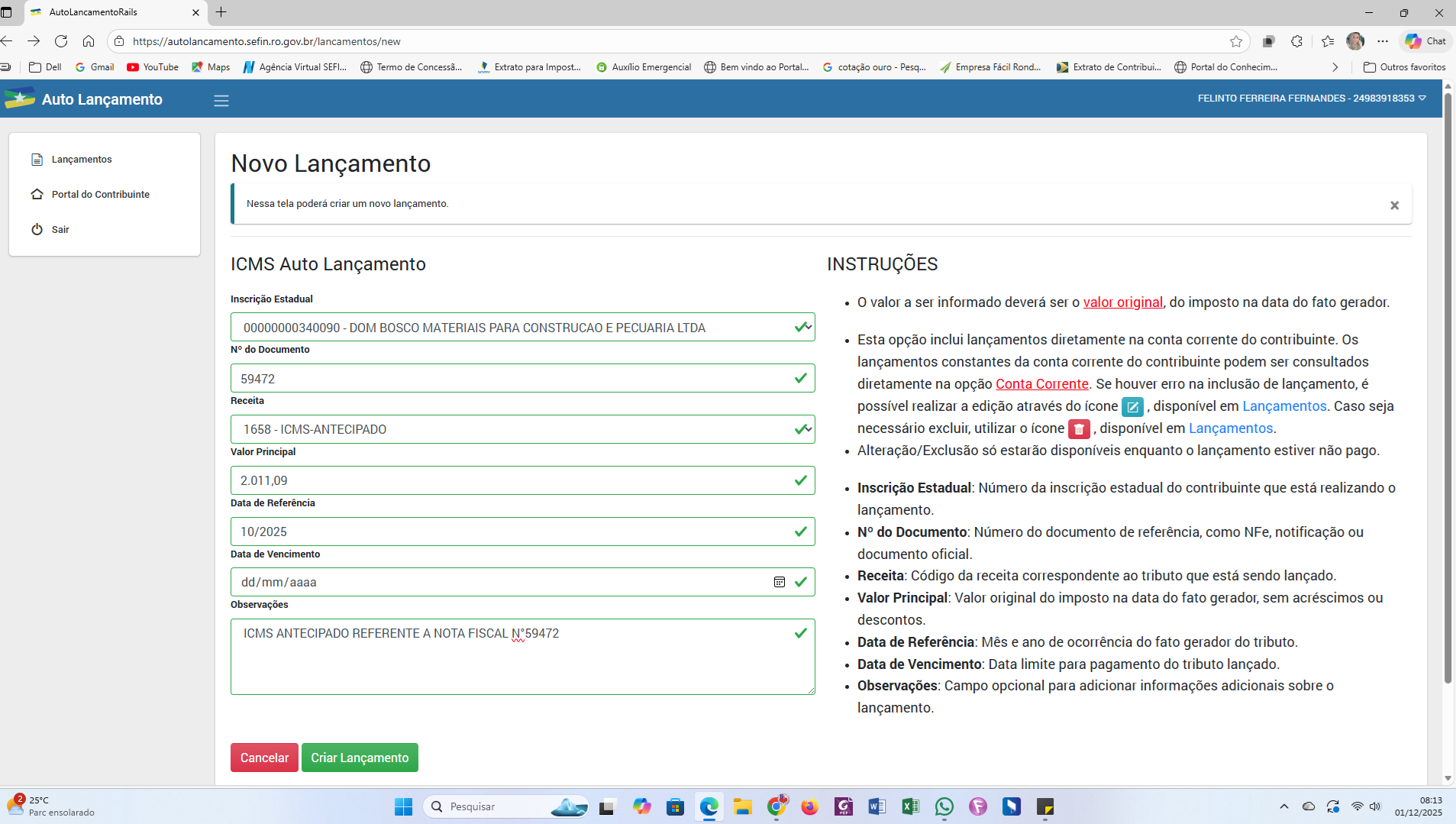Click the hamburger menu icon in header
The image size is (1456, 824).
221,100
